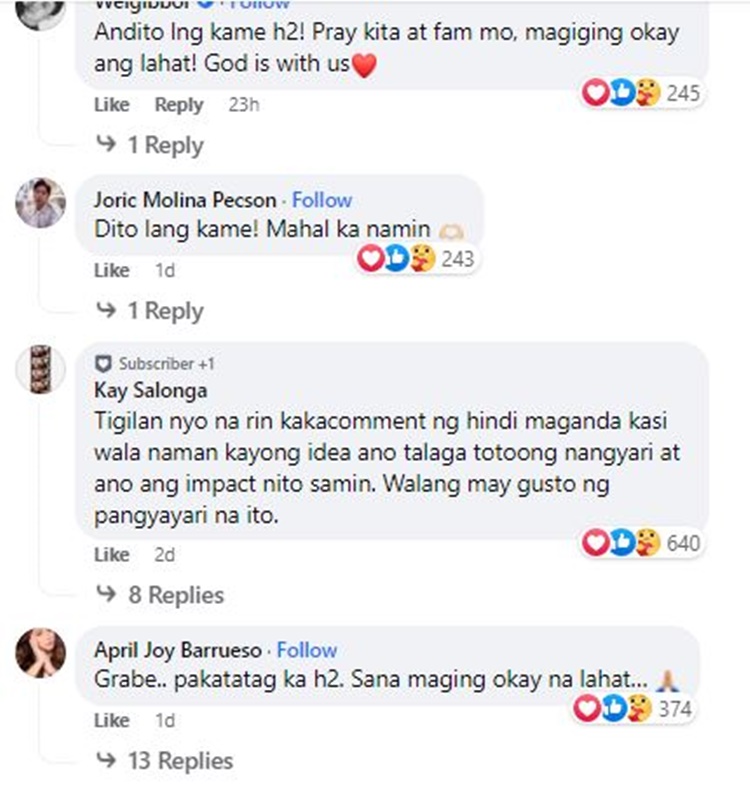Click heart reaction icon on Joric's comment
This screenshot has width=750, height=792.
click(x=370, y=259)
